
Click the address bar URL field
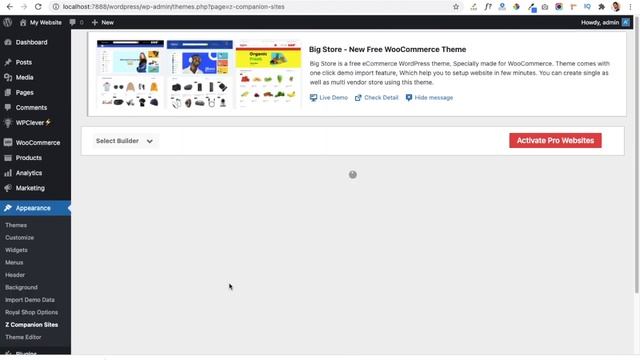pos(249,7)
